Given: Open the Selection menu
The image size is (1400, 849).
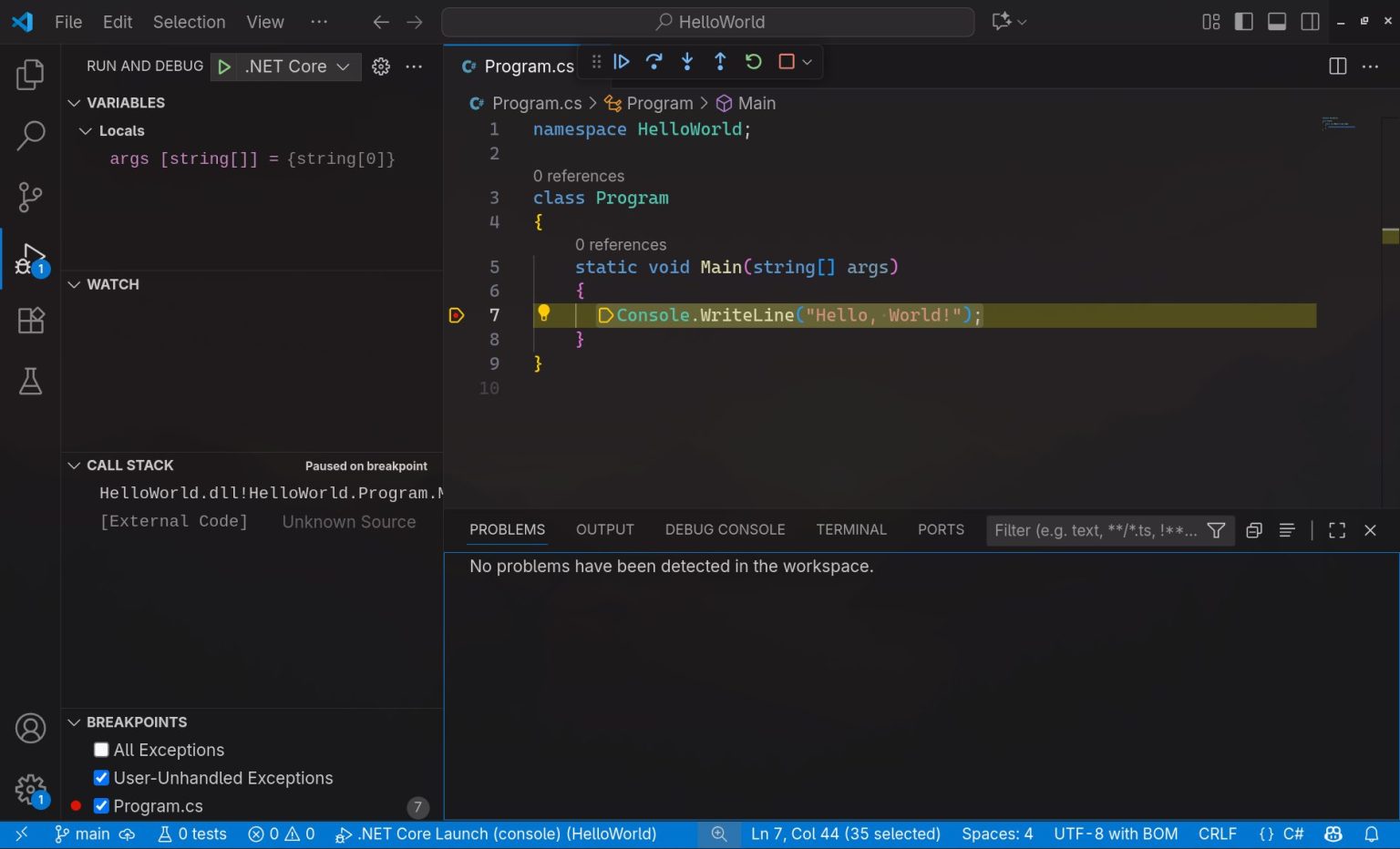Looking at the screenshot, I should point(189,22).
